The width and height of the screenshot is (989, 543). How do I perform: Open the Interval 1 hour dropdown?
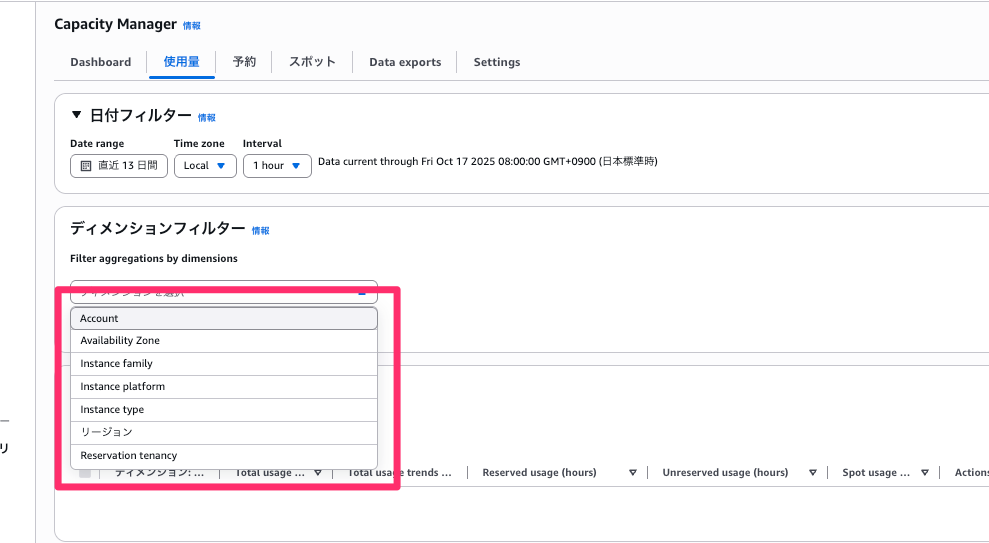click(x=278, y=166)
